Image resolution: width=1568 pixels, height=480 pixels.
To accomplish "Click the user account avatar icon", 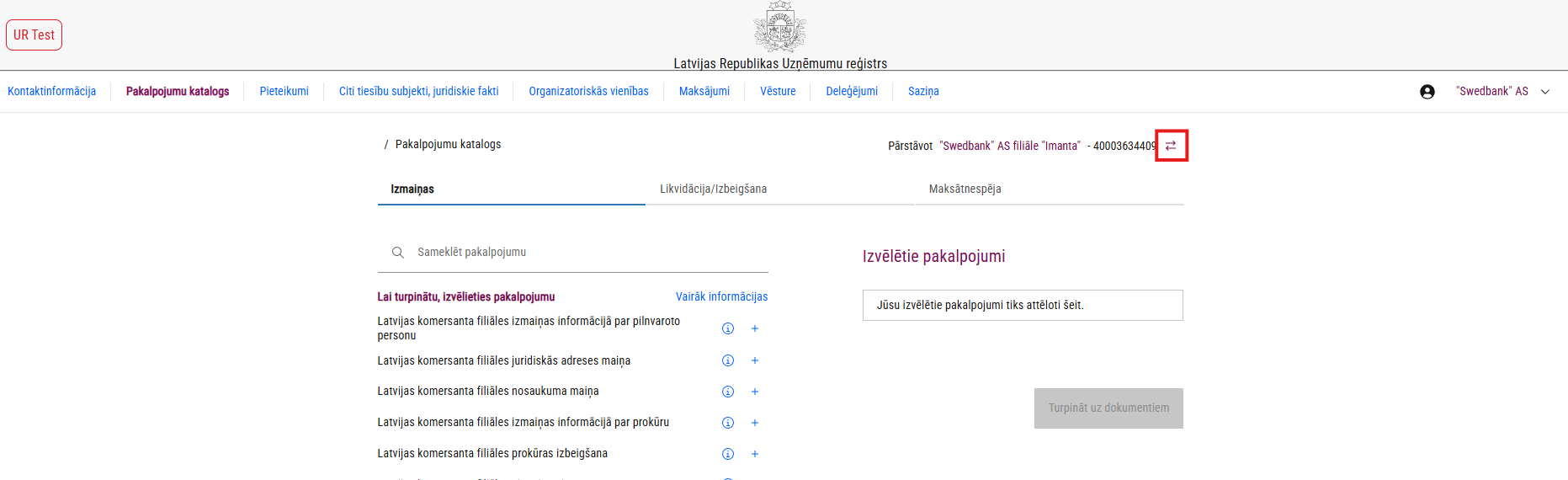I will click(1427, 92).
